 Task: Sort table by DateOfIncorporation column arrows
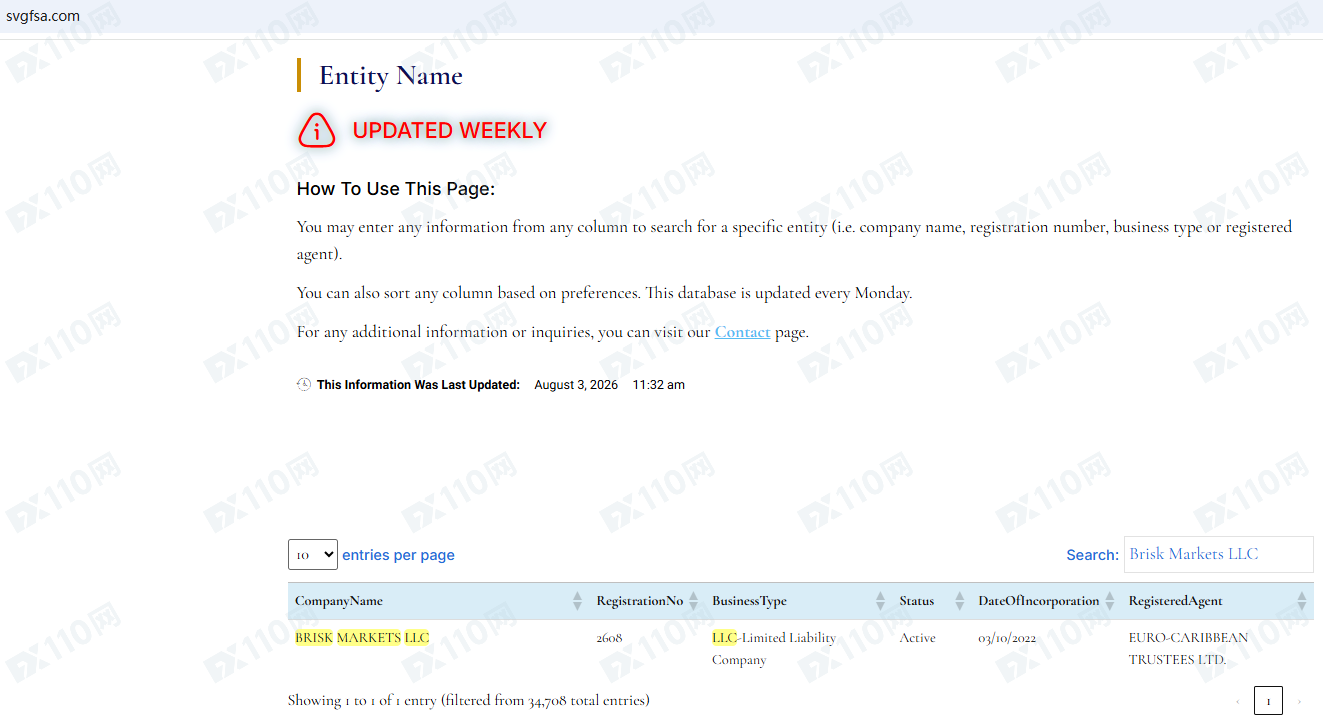pyautogui.click(x=1110, y=601)
